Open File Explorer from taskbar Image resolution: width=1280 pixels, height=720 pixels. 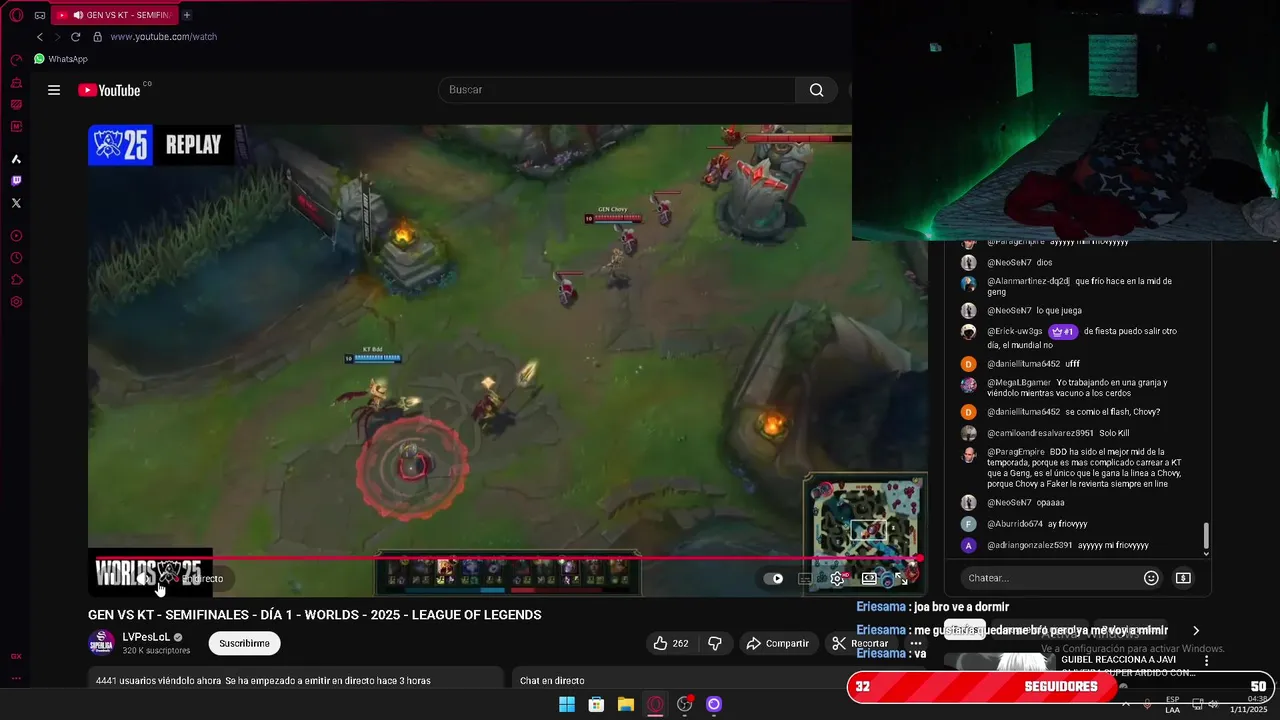(625, 704)
